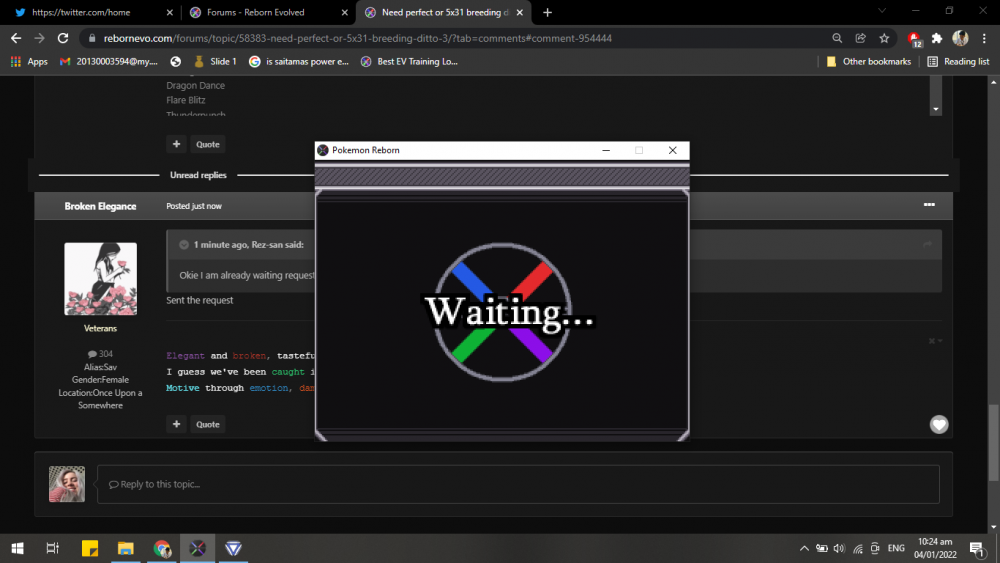This screenshot has height=563, width=1000.
Task: Minimize the Pokemon Reborn window
Action: [x=606, y=150]
